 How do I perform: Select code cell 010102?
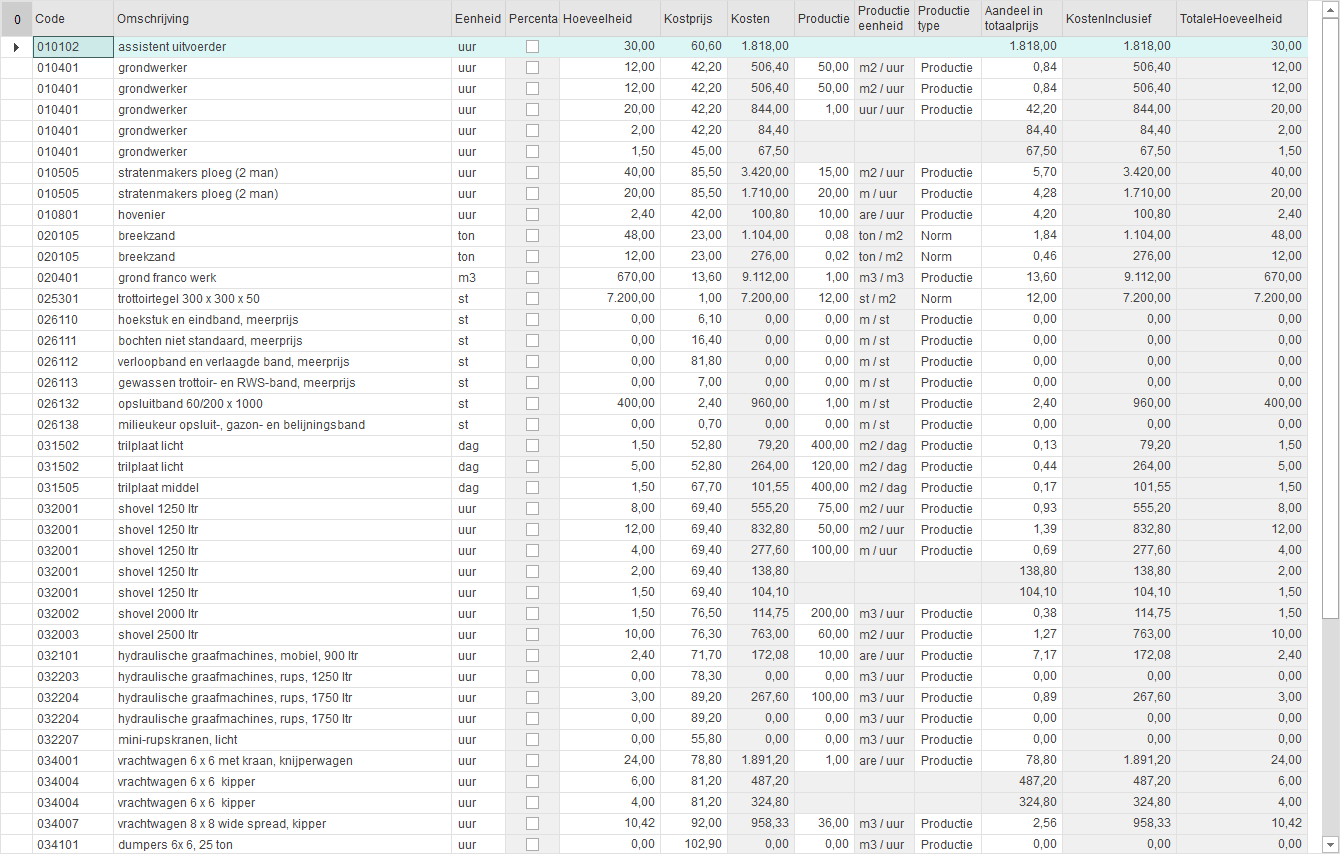pos(73,47)
